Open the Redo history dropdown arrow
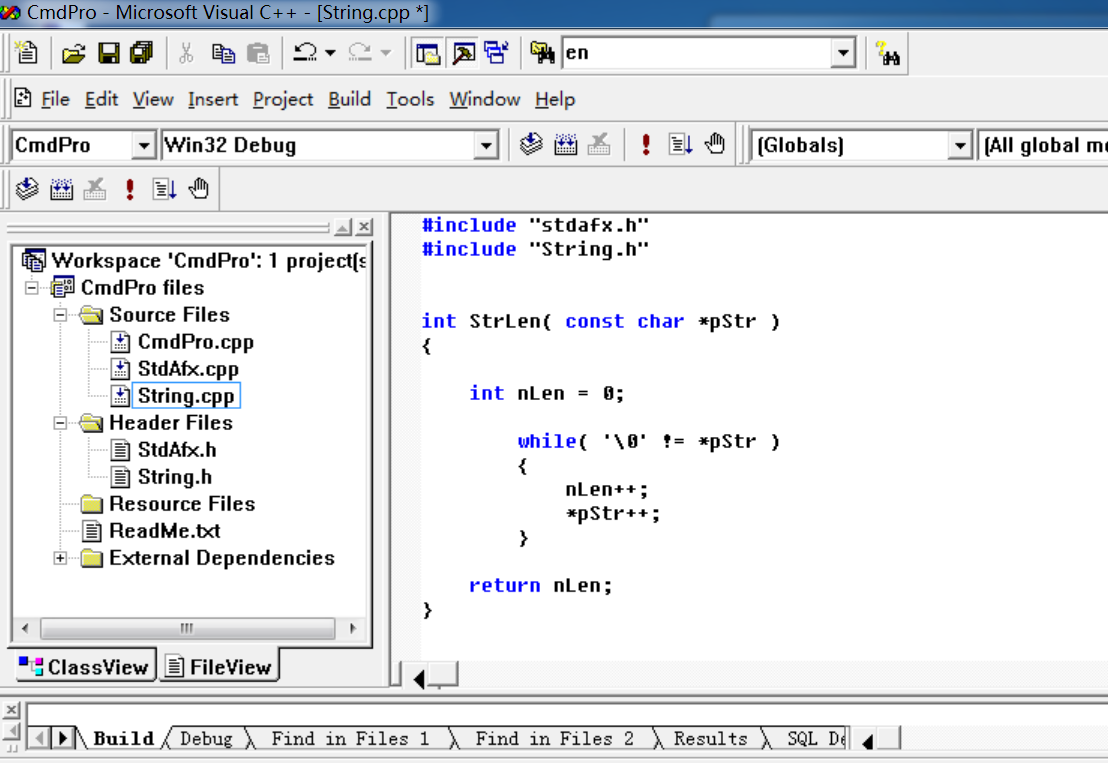The height and width of the screenshot is (763, 1108). point(385,53)
